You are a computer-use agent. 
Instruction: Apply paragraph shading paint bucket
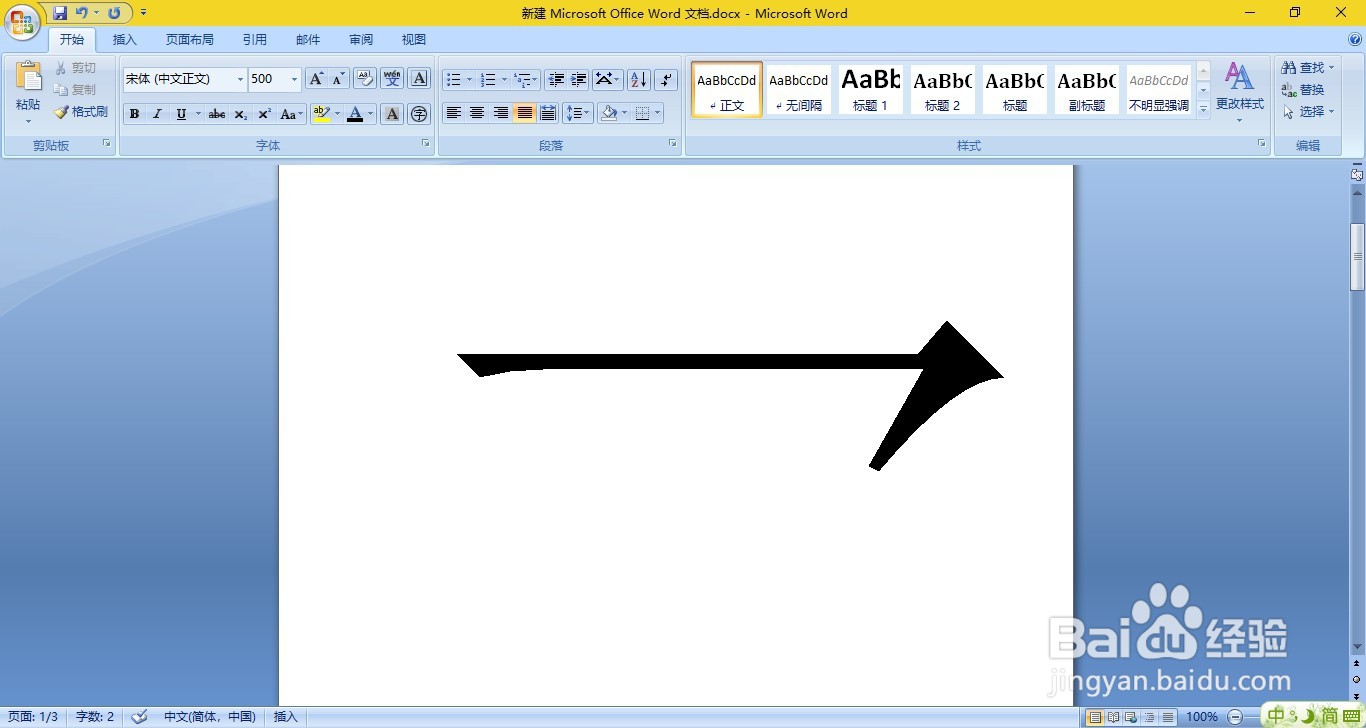tap(609, 113)
